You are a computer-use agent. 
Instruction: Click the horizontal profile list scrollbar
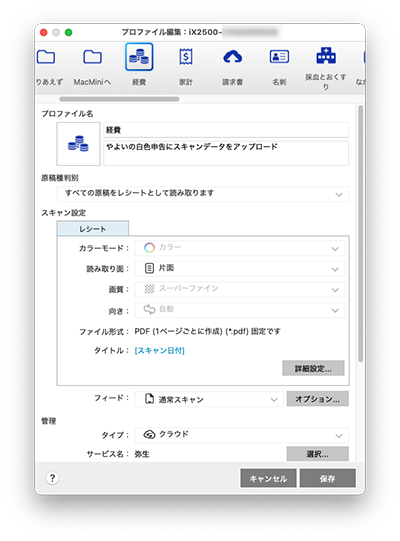coord(119,99)
